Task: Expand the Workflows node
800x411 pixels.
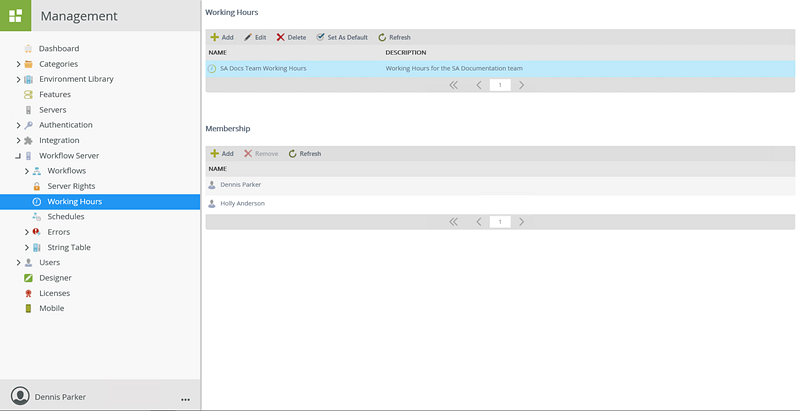Action: point(27,171)
